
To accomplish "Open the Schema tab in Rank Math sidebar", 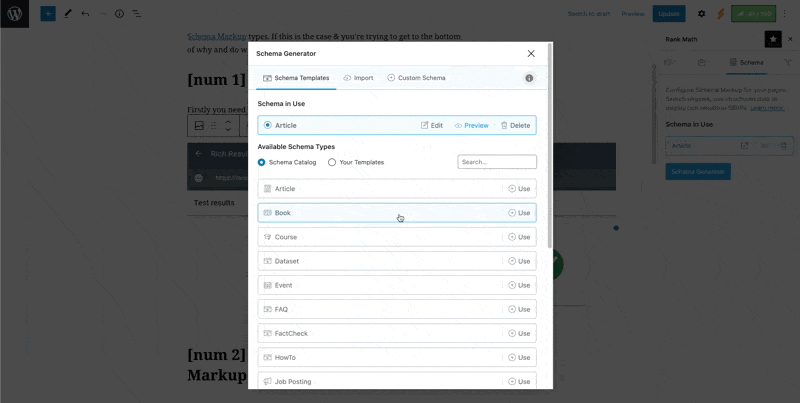I will click(747, 62).
